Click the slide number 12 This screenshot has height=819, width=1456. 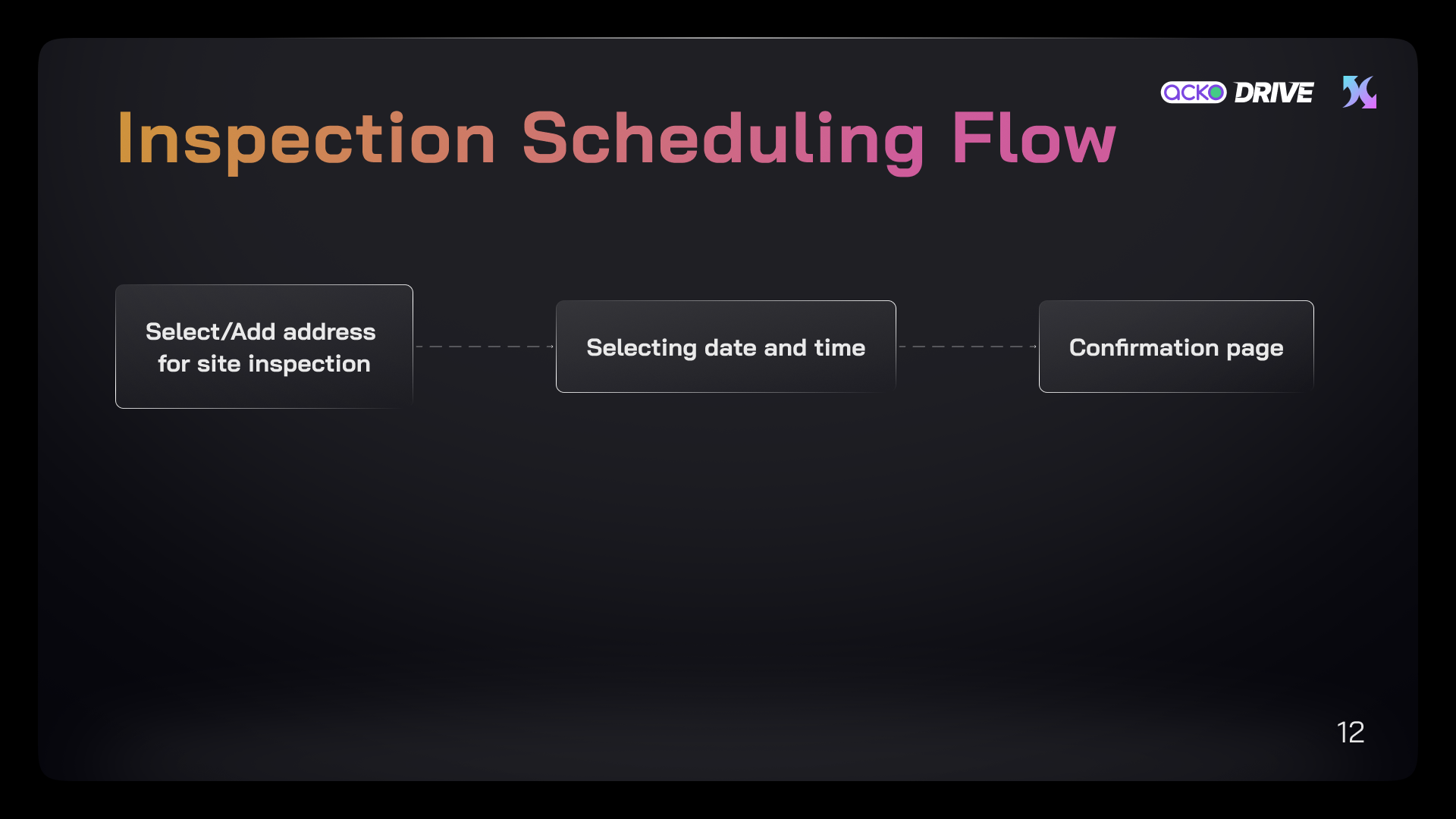(x=1351, y=732)
